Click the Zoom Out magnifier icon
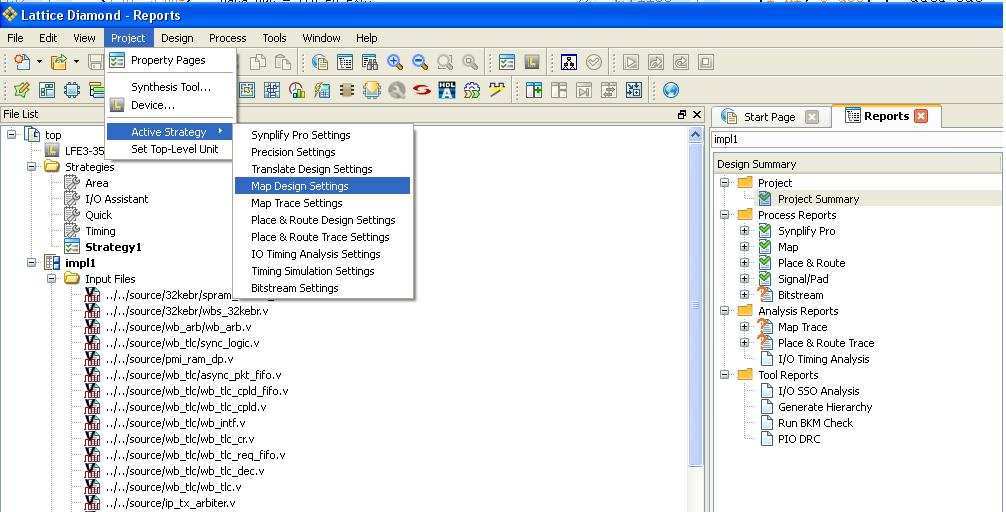1006x512 pixels. click(x=420, y=62)
